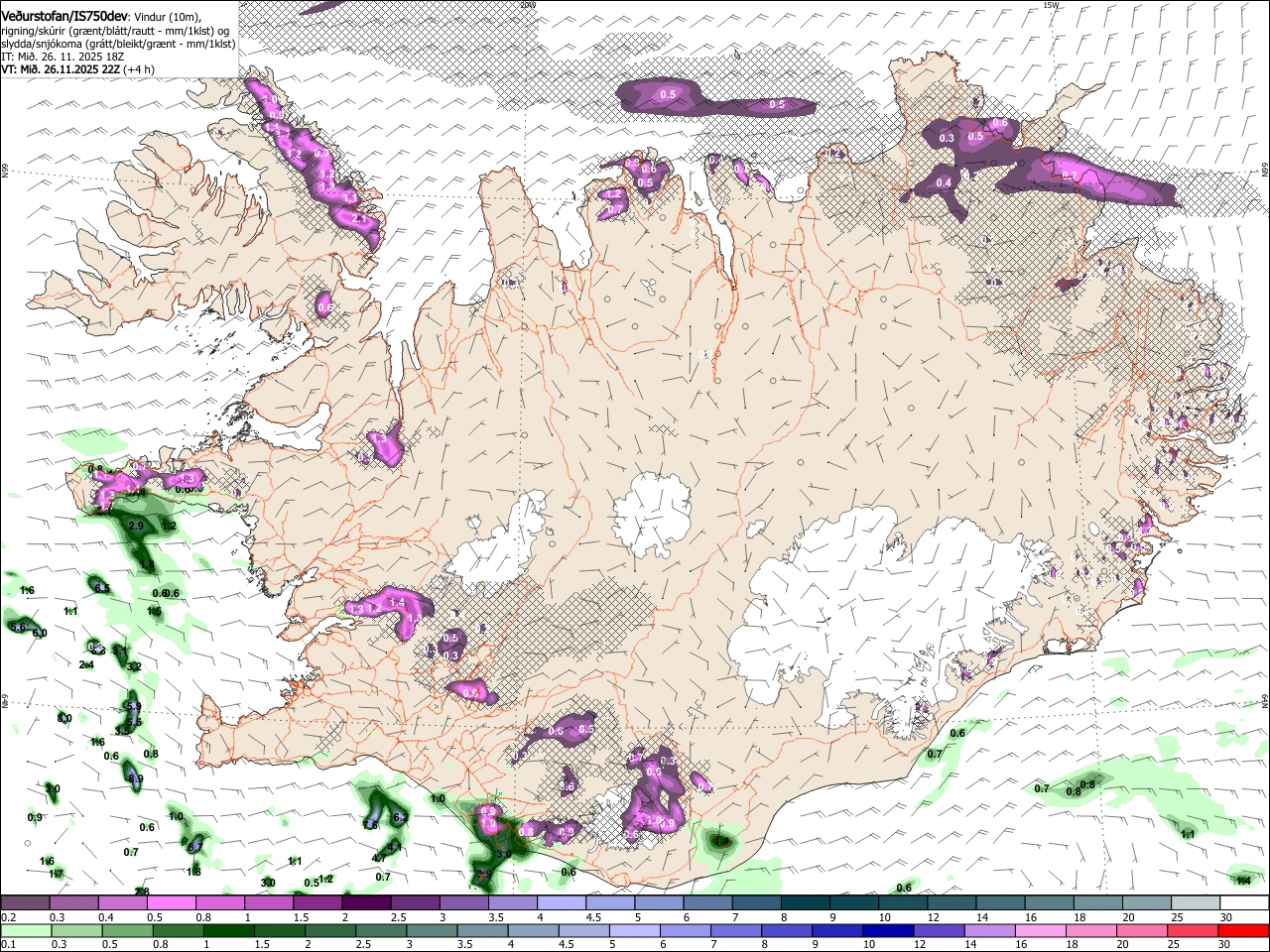Click the 'slydda/snjókoma' legend description line
This screenshot has height=952, width=1270.
pyautogui.click(x=118, y=44)
